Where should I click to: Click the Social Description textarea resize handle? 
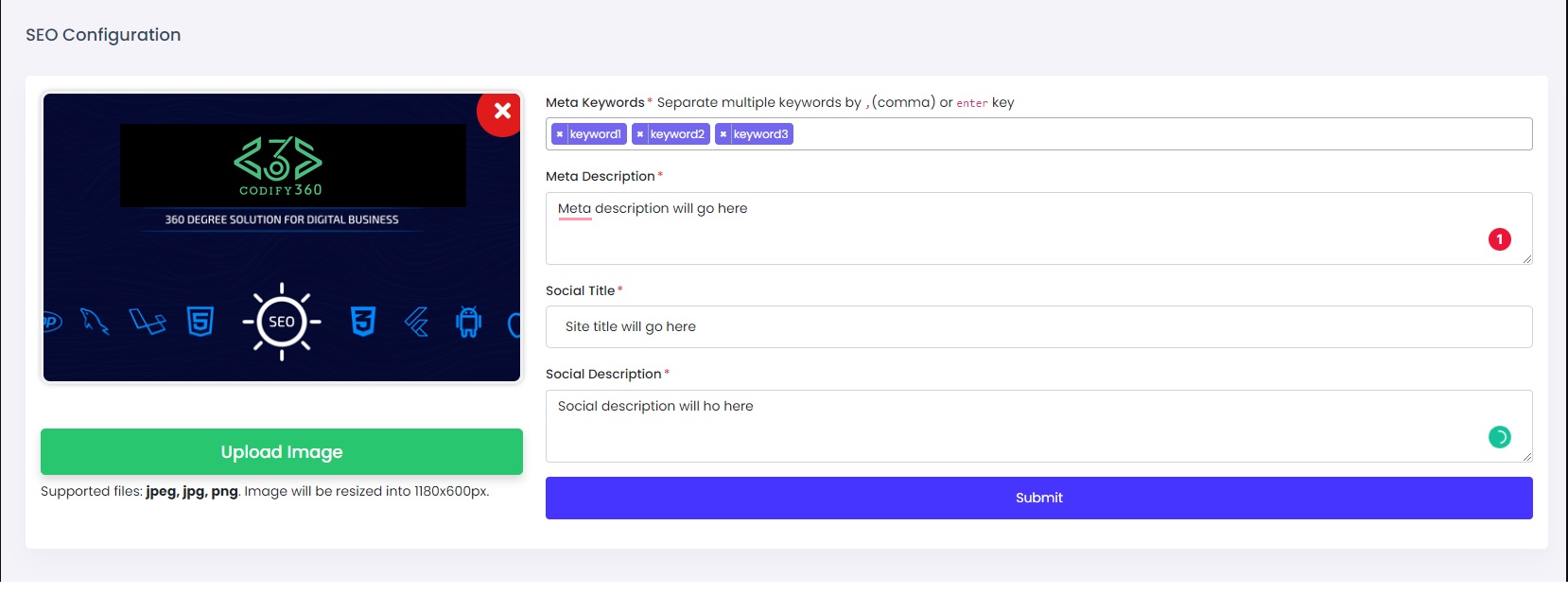1526,456
